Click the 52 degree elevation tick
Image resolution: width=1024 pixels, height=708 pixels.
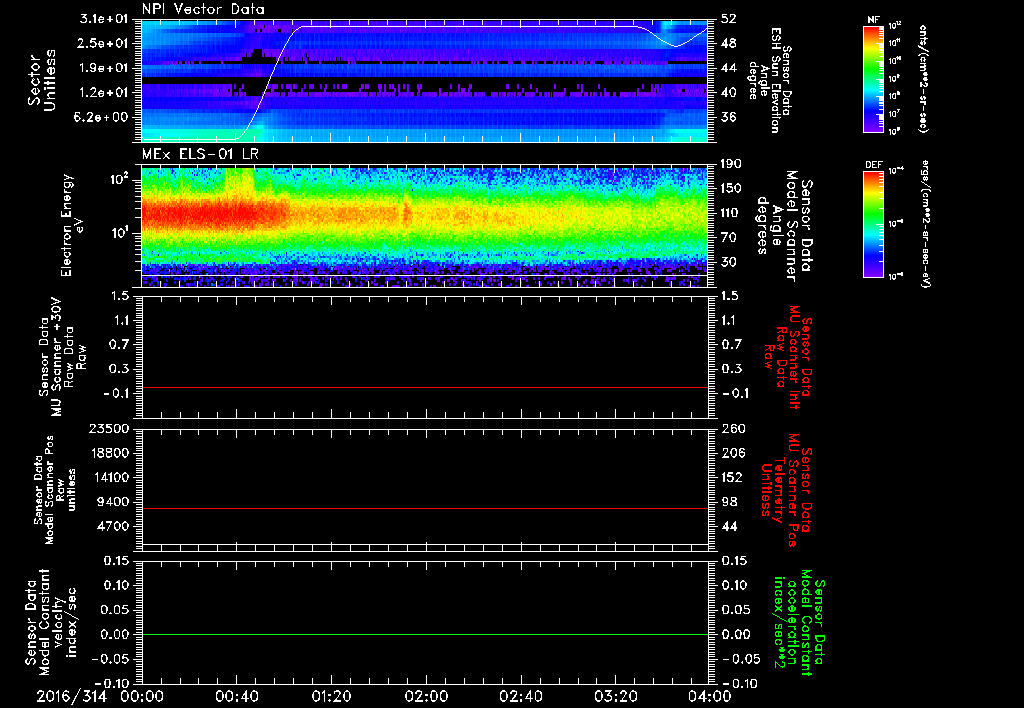pos(729,19)
